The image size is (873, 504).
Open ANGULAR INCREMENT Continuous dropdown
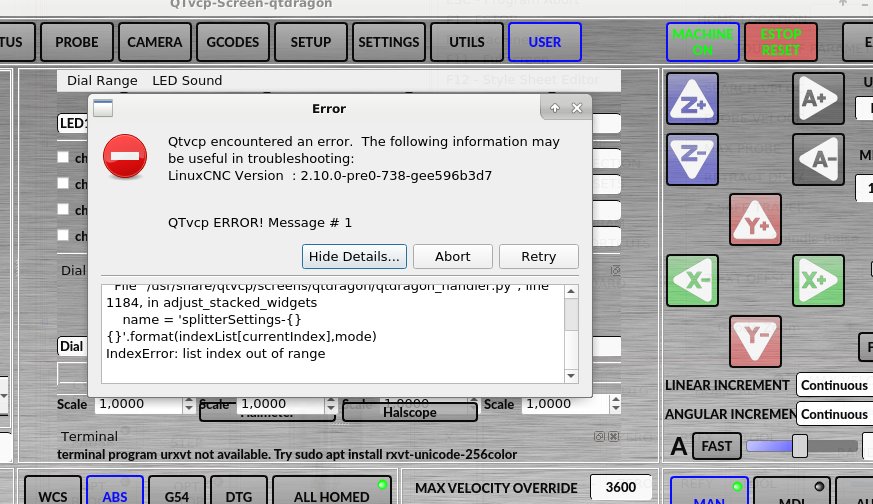click(835, 414)
